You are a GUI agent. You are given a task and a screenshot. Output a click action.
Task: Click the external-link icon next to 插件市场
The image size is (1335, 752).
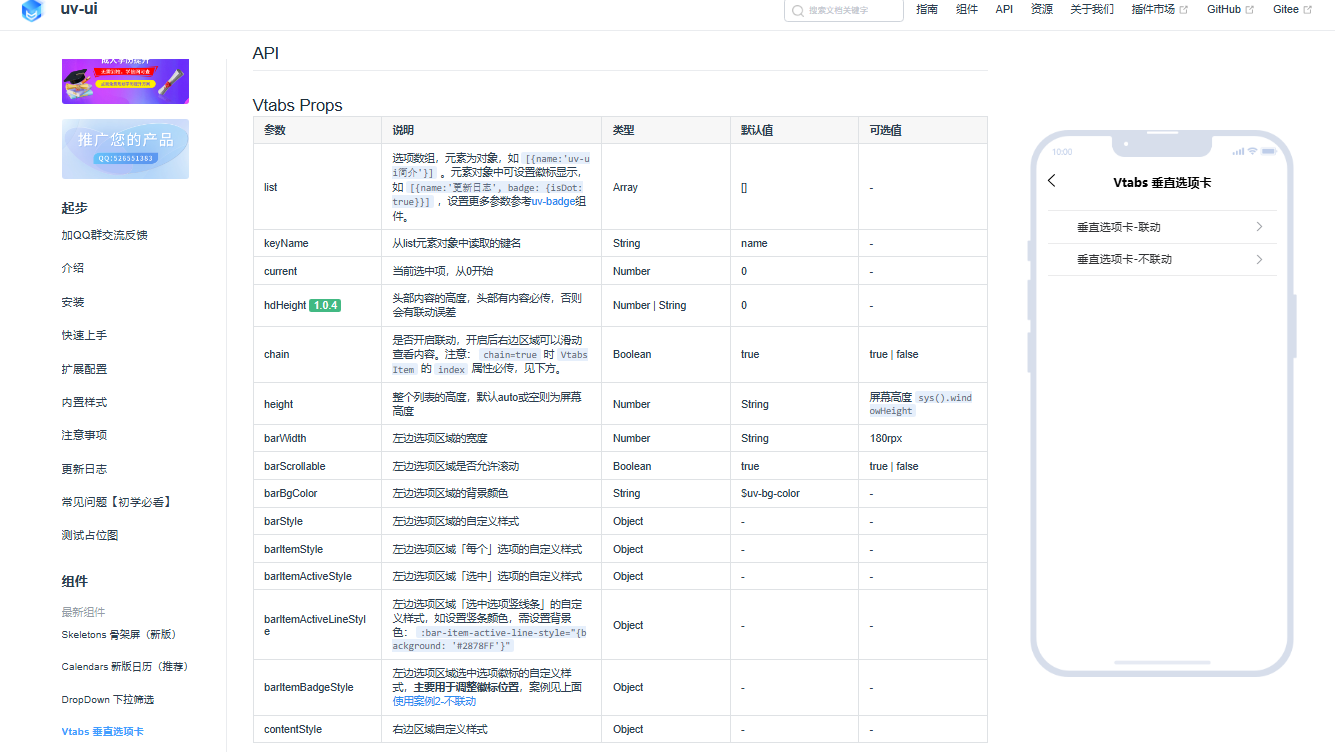[x=1186, y=9]
